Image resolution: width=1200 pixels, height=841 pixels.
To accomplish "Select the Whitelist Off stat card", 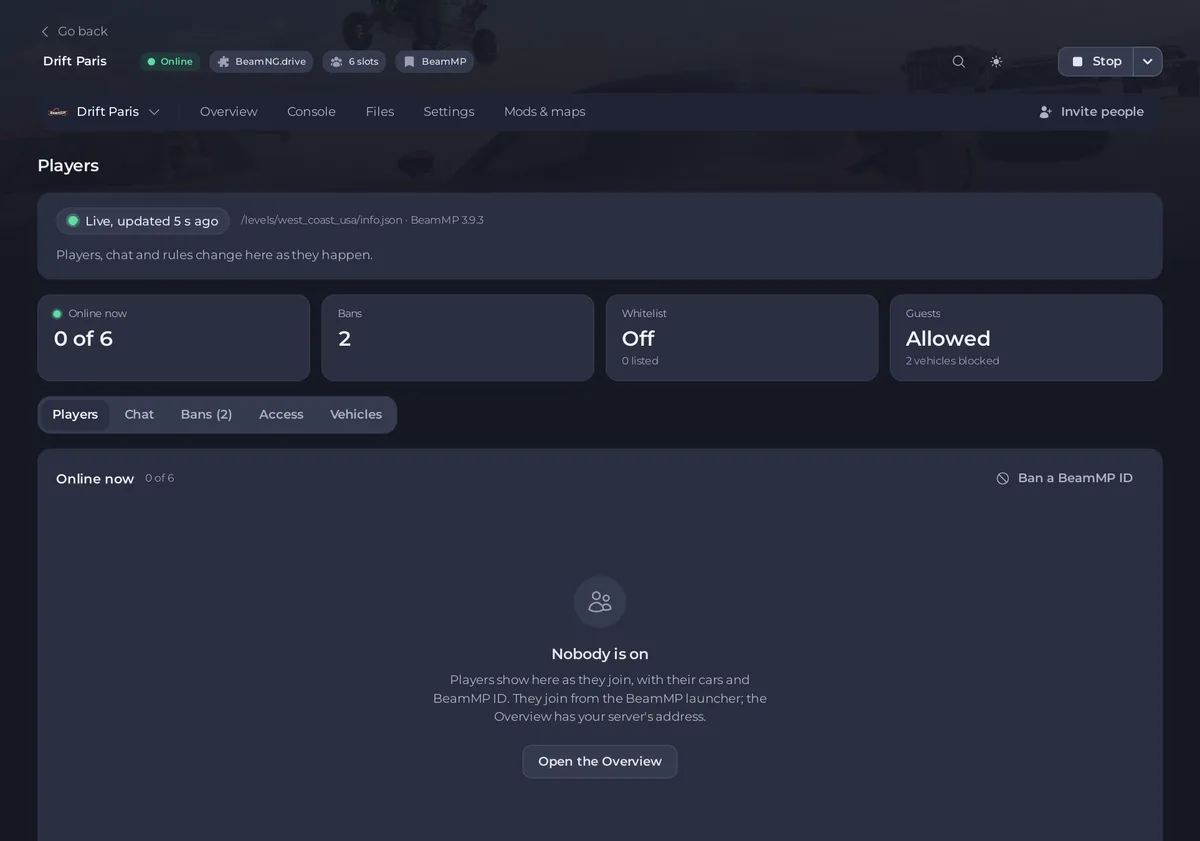I will (x=742, y=337).
